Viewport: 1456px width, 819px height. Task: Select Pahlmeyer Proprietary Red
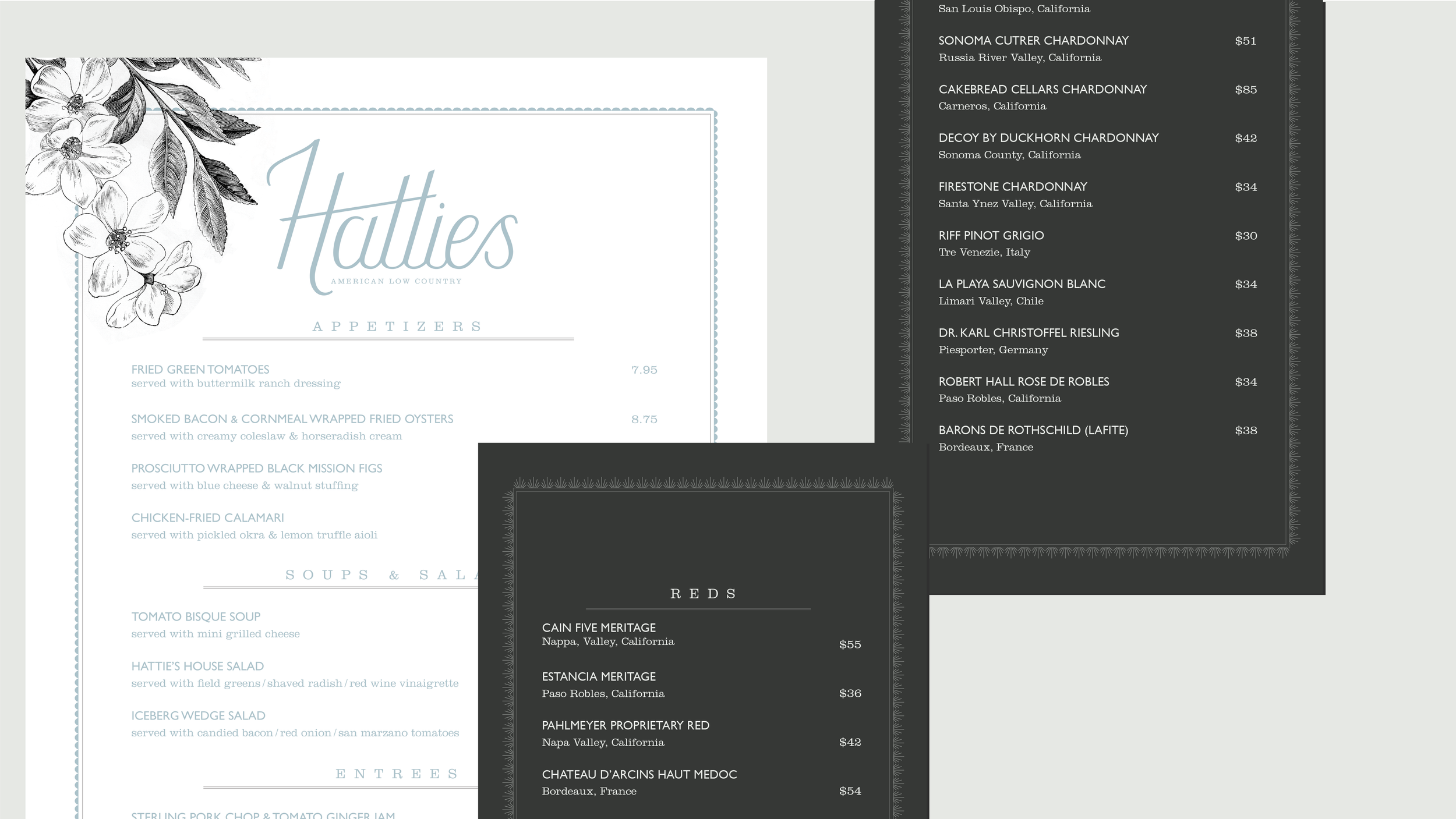pos(625,726)
